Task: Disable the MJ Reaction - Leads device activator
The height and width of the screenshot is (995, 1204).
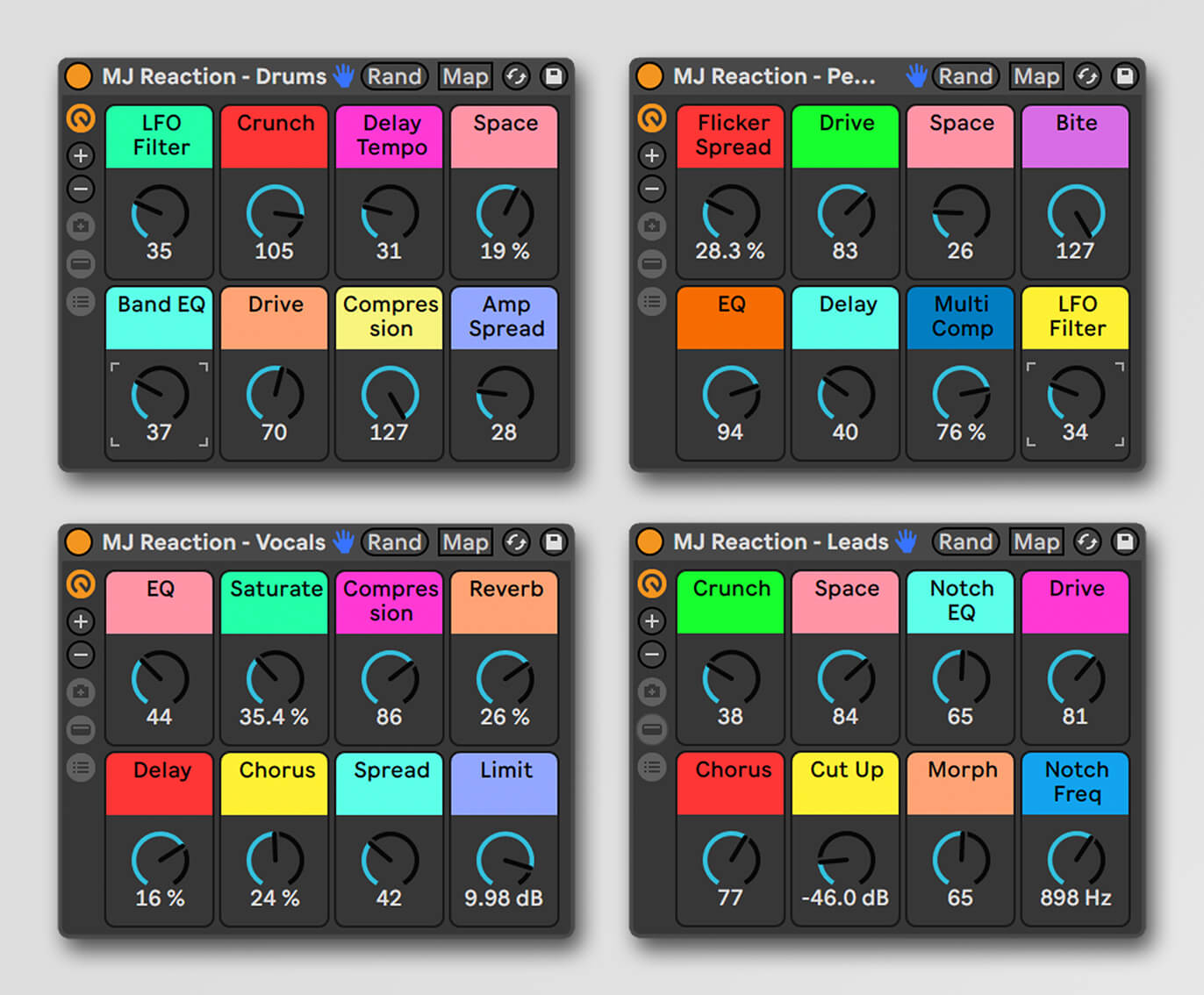Action: (x=650, y=541)
